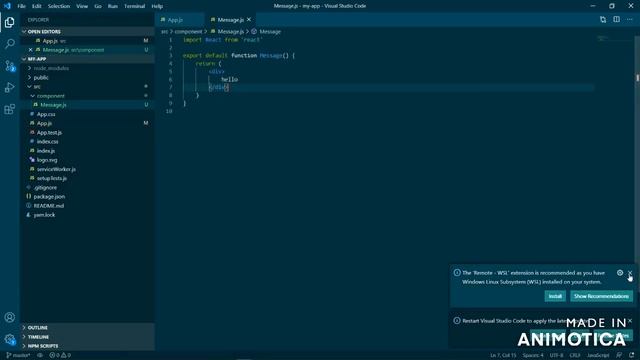Close the Message.js editor tab
This screenshot has height=360, width=640.
249,20
